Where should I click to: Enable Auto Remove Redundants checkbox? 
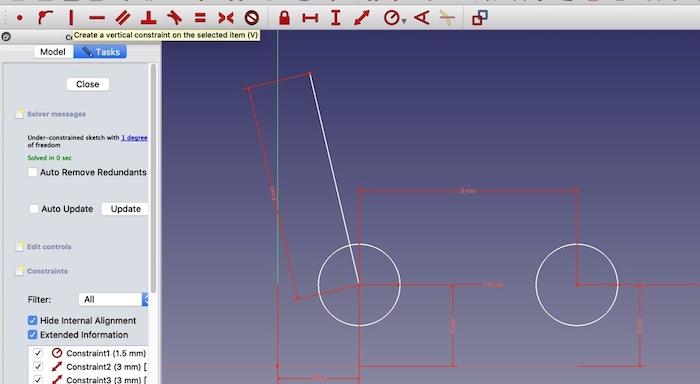click(33, 172)
